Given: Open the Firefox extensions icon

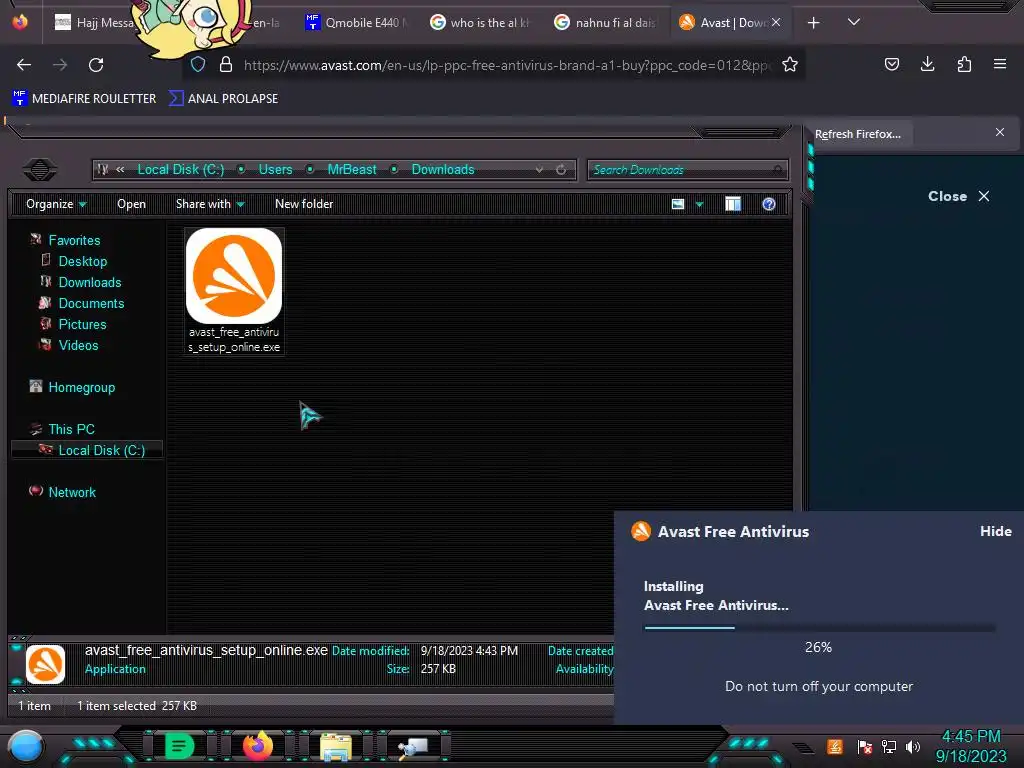Looking at the screenshot, I should tap(964, 64).
